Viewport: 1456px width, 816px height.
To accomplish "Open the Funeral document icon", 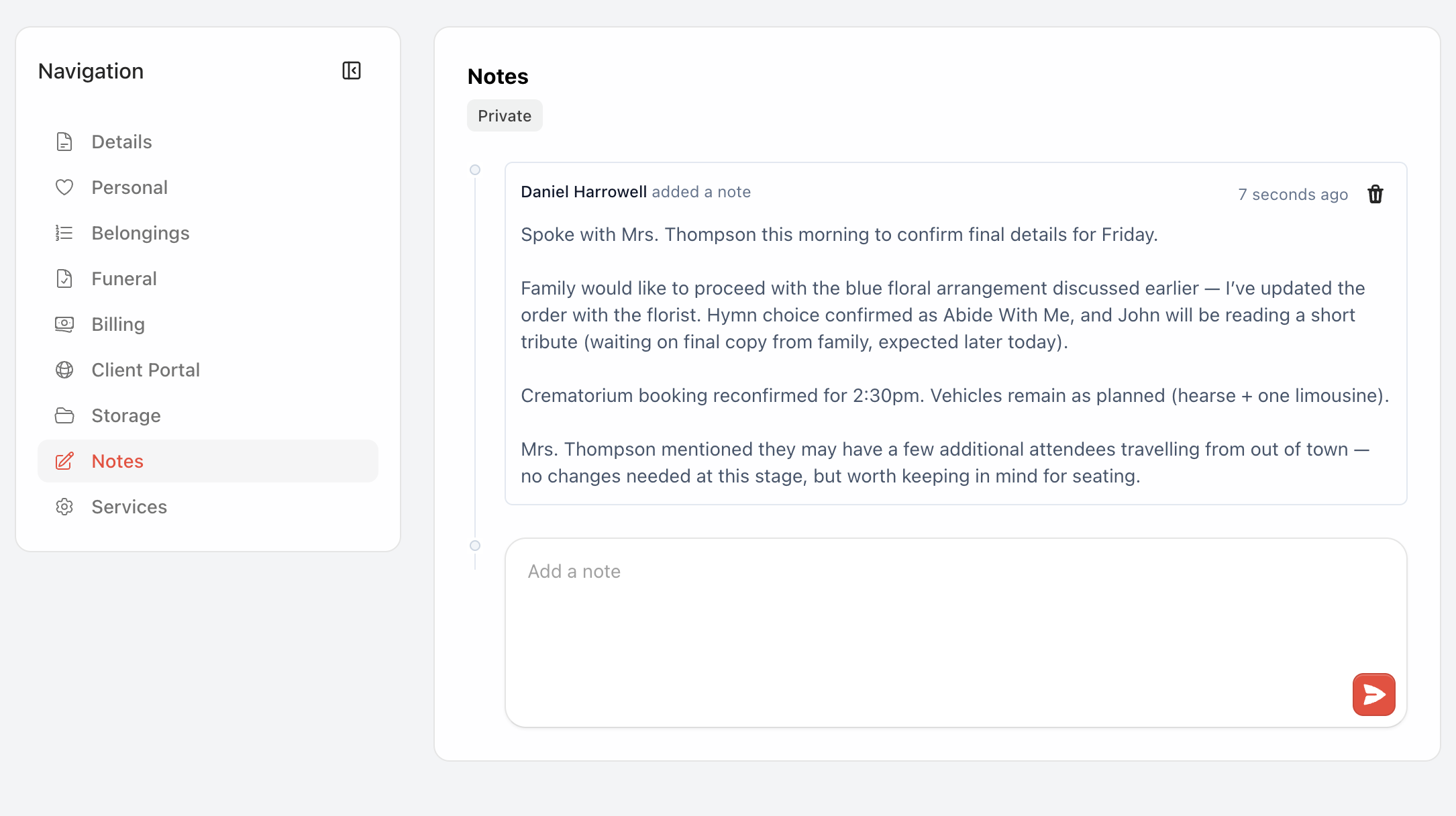I will [64, 278].
